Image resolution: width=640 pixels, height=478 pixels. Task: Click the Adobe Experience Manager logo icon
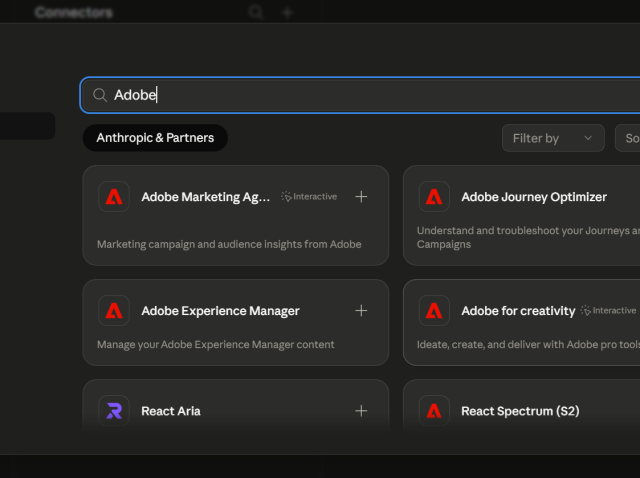point(114,311)
